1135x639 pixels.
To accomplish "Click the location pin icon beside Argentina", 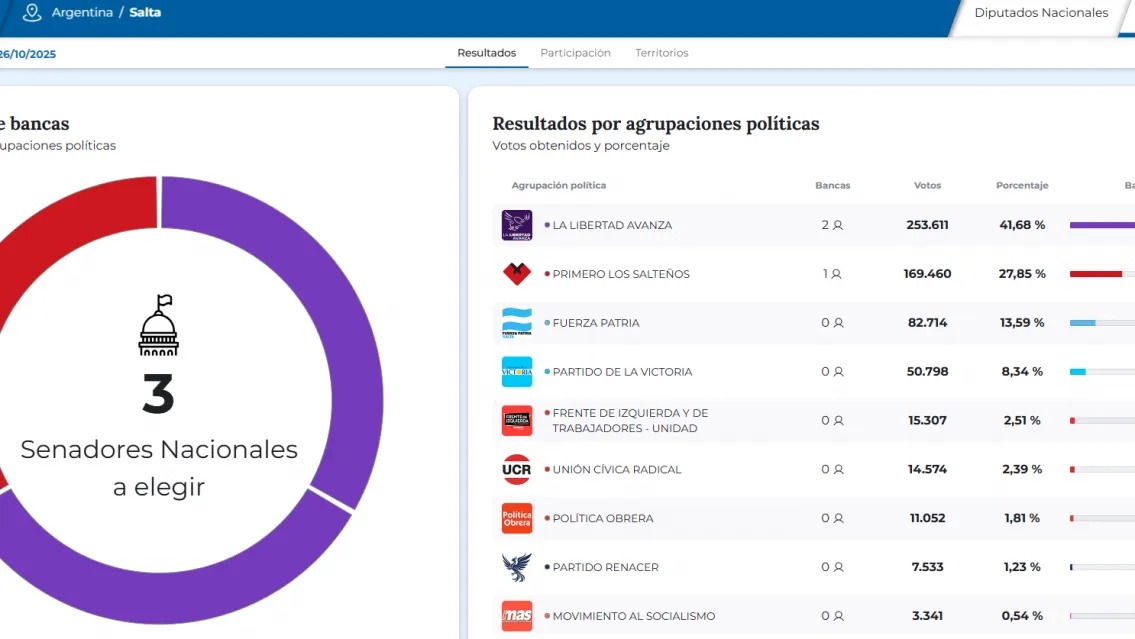I will pyautogui.click(x=32, y=13).
